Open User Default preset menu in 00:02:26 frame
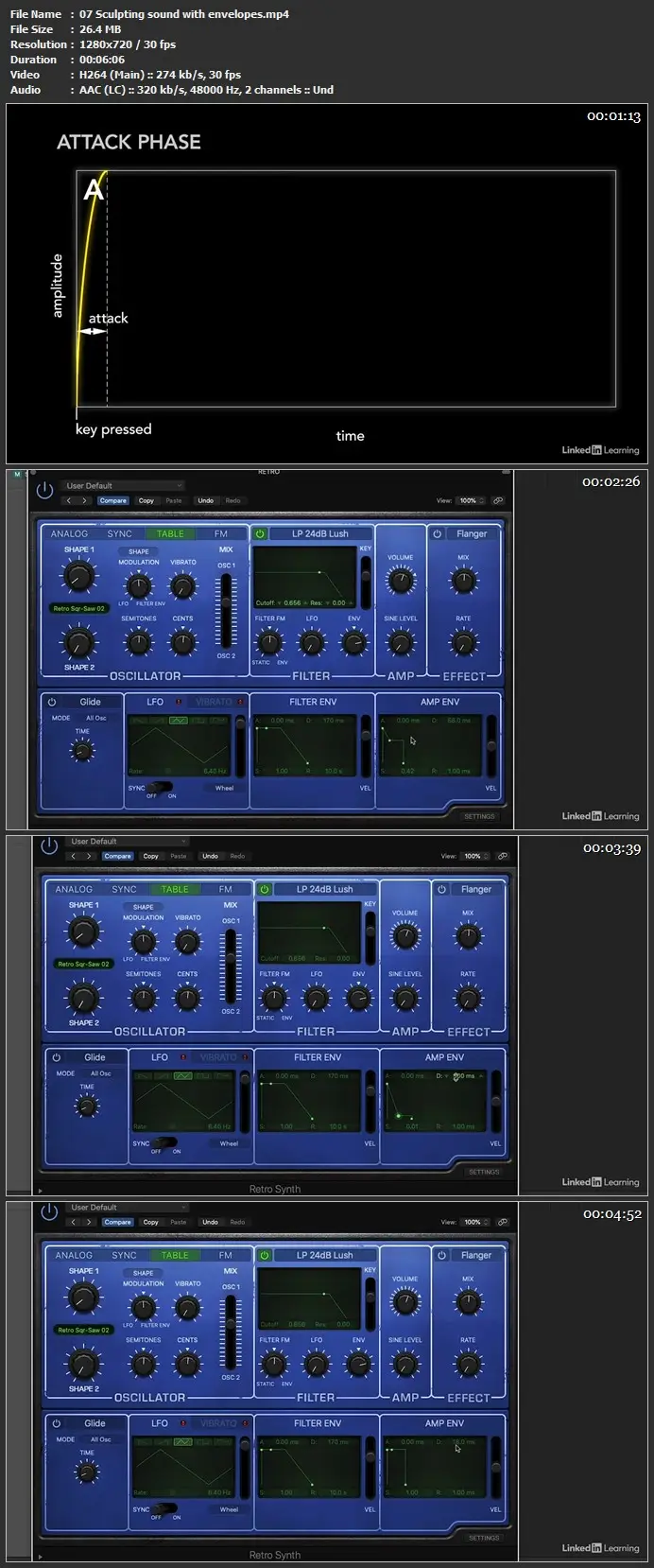 coord(123,485)
